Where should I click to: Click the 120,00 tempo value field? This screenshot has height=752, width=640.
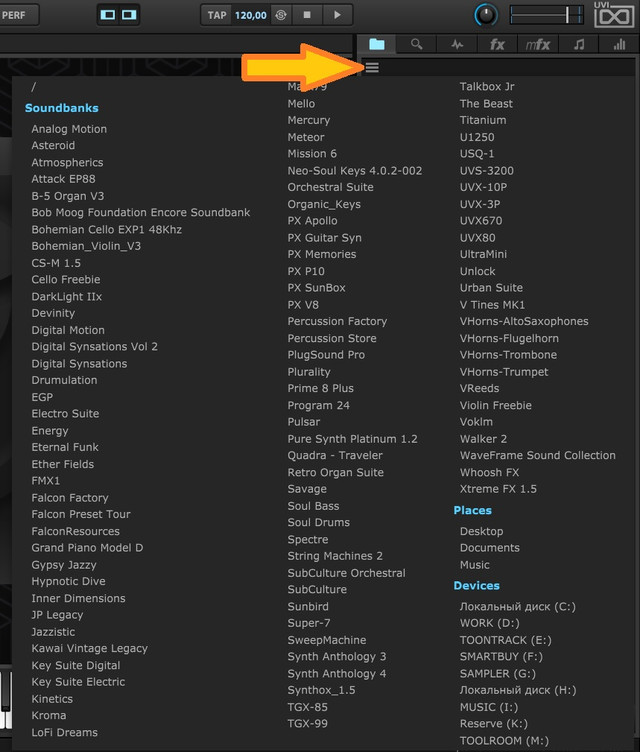250,15
